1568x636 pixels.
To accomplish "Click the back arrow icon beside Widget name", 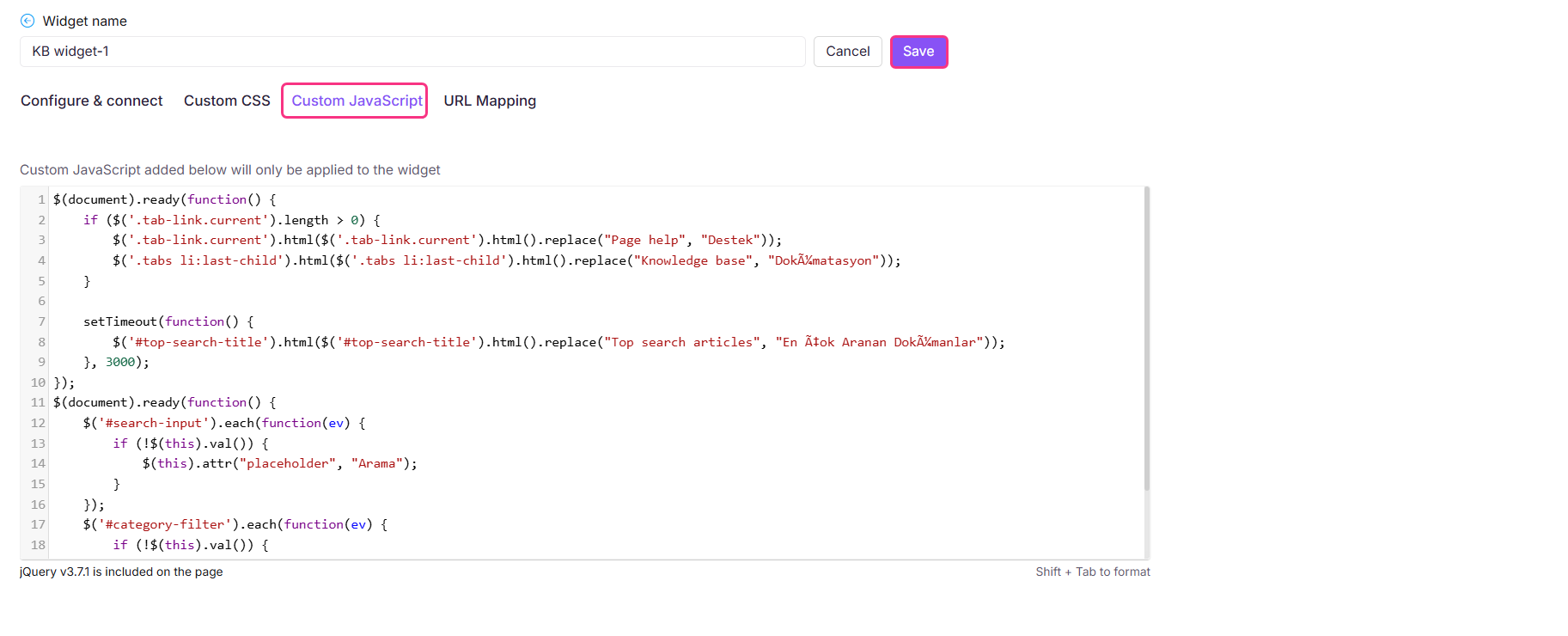I will click(x=27, y=21).
